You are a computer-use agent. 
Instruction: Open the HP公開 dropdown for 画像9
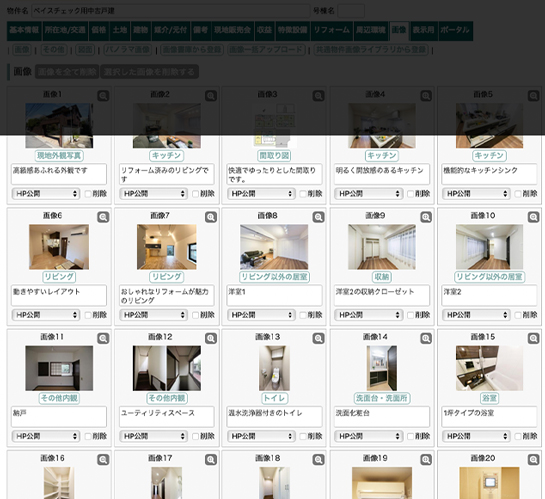tap(368, 315)
